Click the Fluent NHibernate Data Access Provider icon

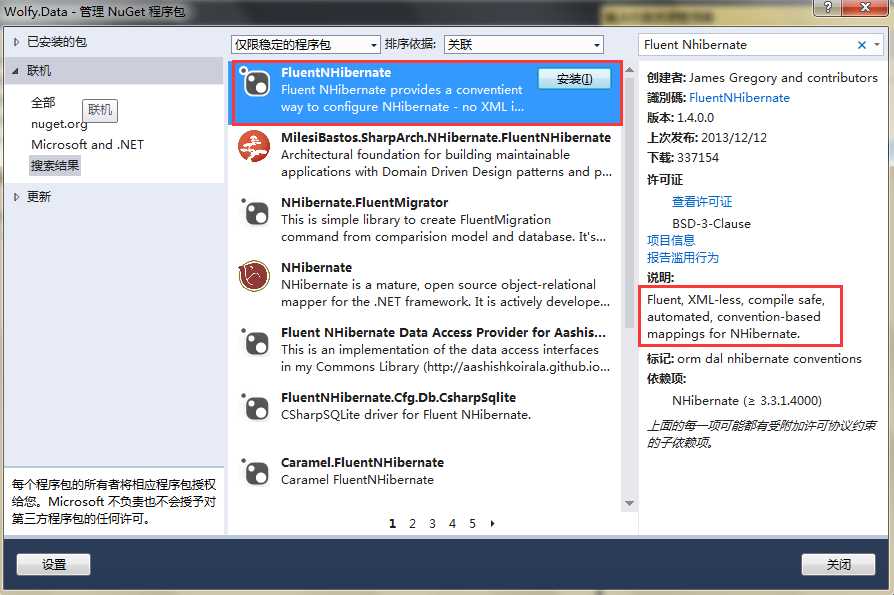pyautogui.click(x=255, y=343)
